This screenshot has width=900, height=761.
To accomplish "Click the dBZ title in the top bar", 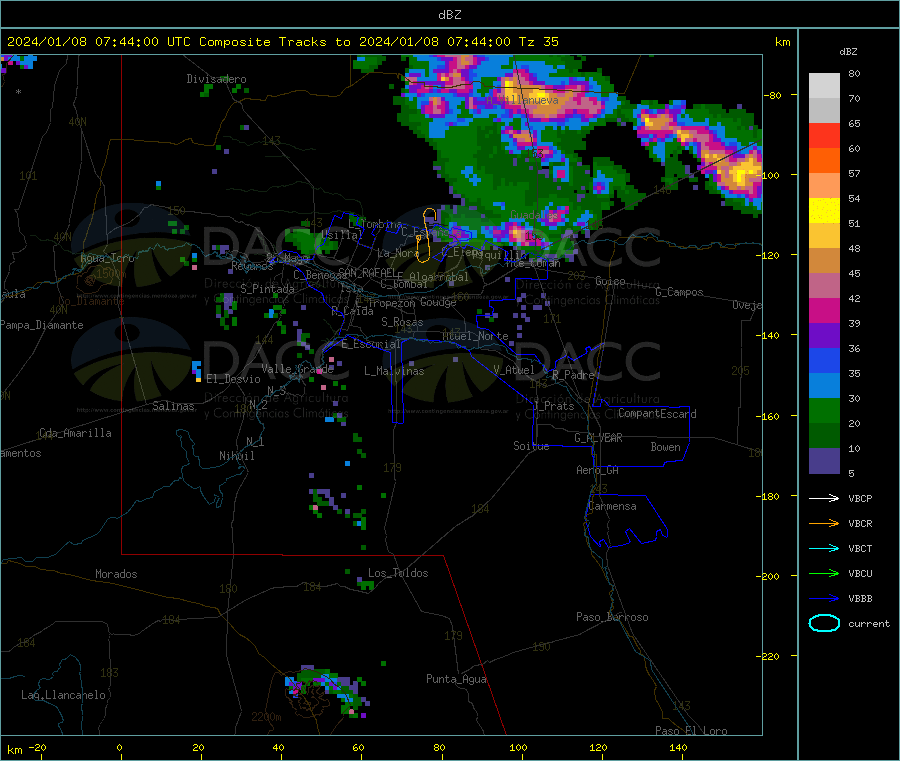I will click(x=449, y=15).
